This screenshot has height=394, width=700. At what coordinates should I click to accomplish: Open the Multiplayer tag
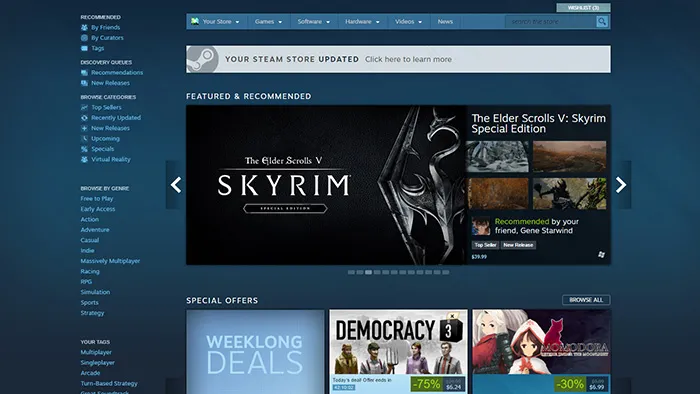(x=96, y=352)
